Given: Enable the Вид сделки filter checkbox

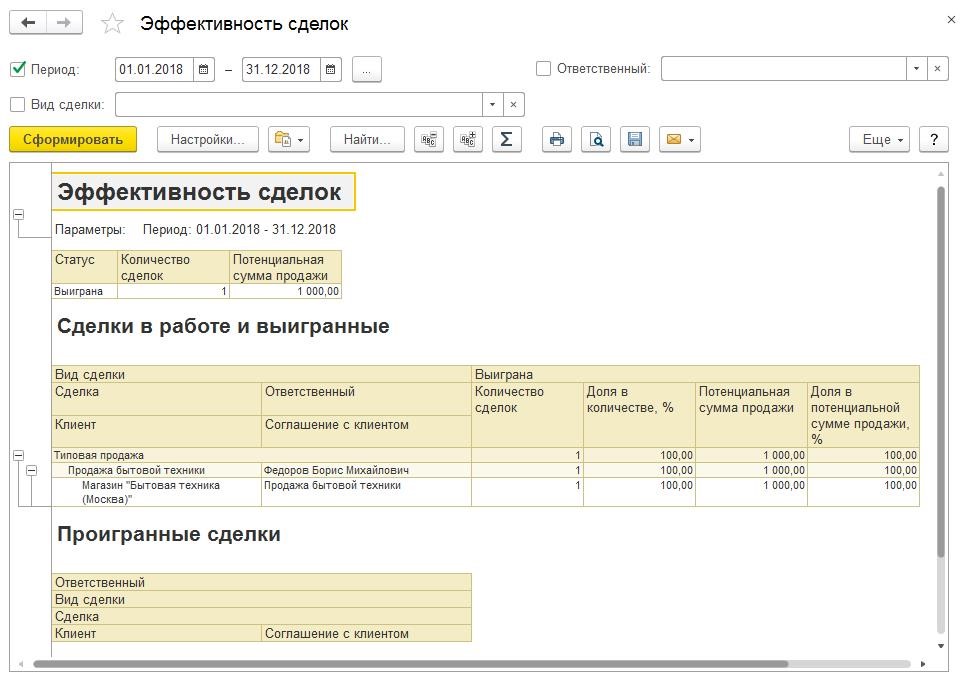Looking at the screenshot, I should click(x=18, y=104).
